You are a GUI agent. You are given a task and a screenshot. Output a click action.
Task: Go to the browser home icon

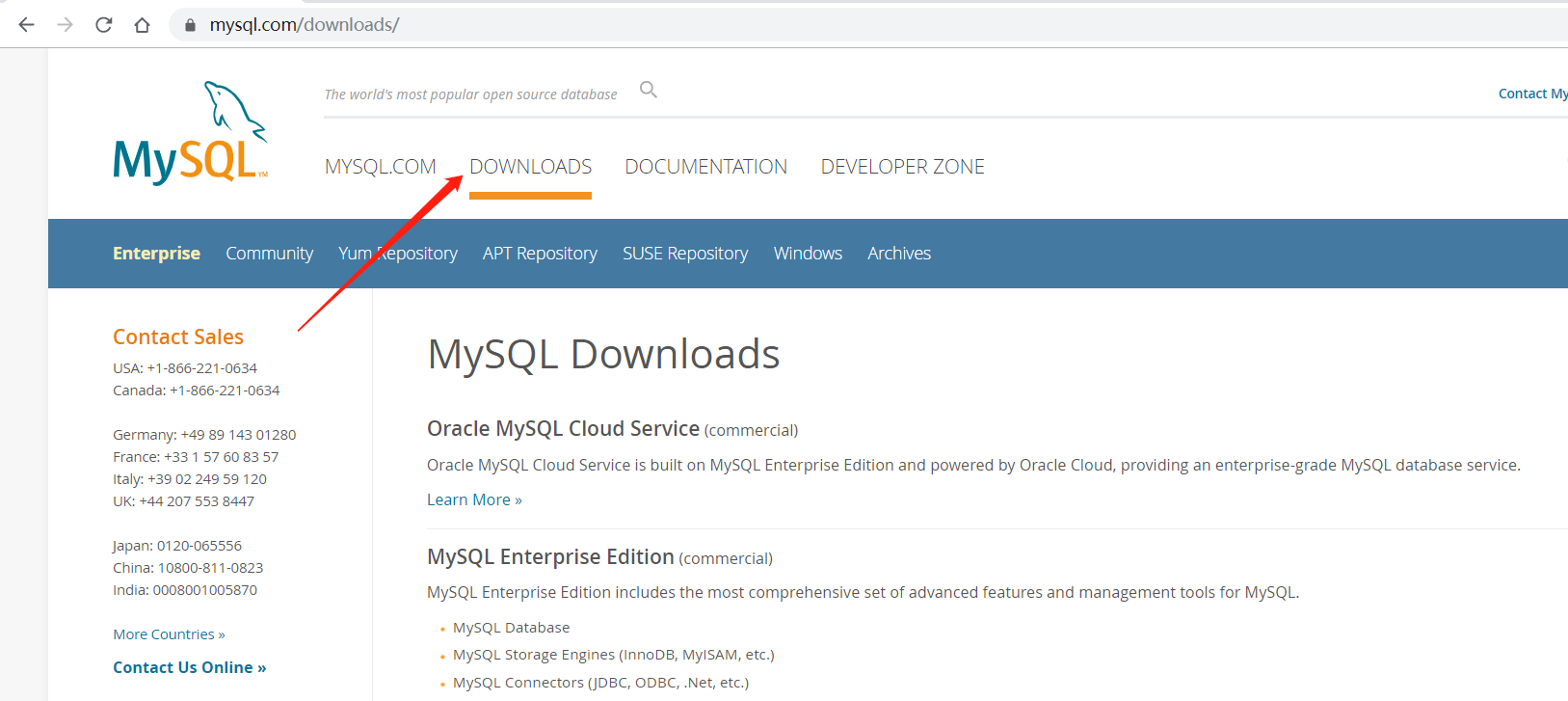(x=143, y=25)
